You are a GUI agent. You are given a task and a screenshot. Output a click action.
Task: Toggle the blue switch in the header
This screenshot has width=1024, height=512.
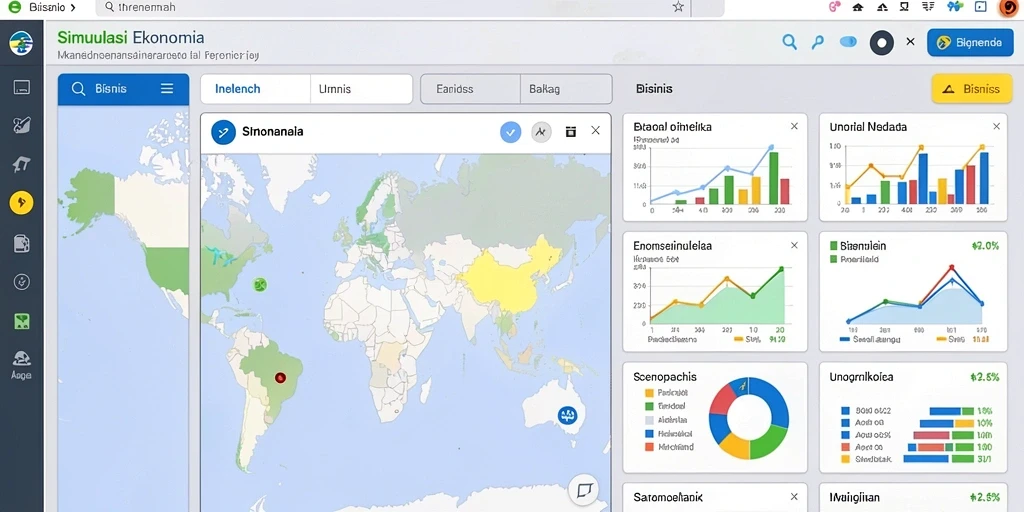(x=848, y=42)
